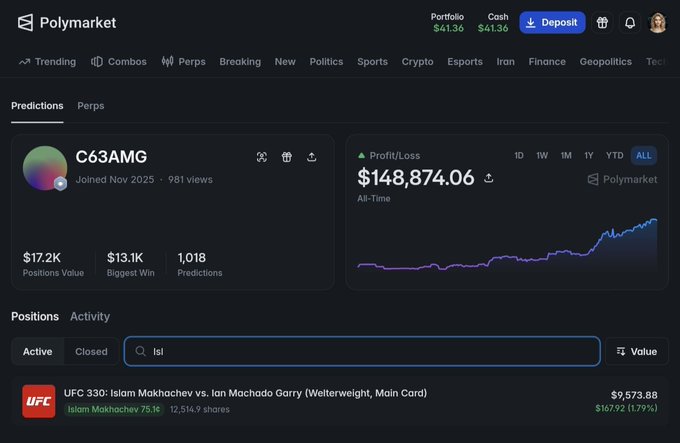Open the New category

[x=285, y=62]
